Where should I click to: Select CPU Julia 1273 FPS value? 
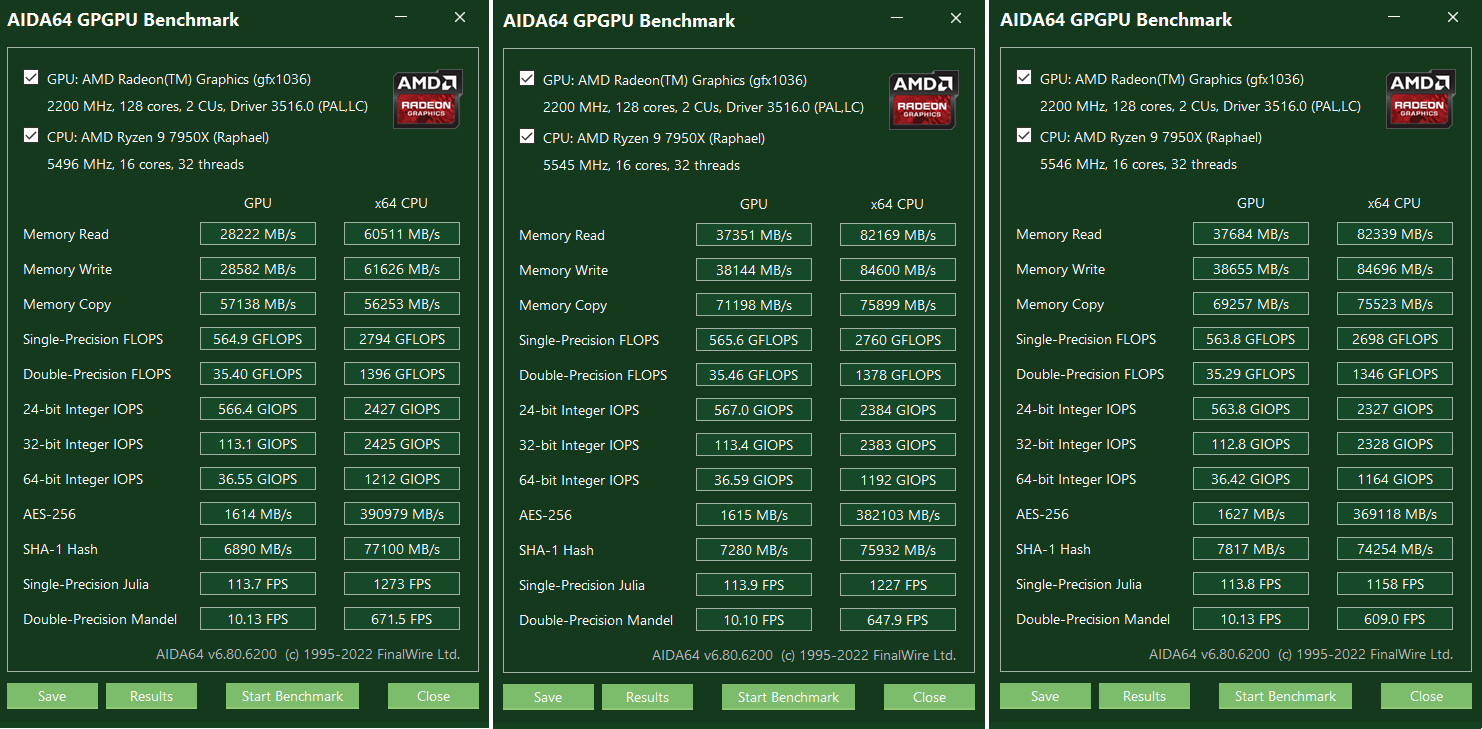402,584
